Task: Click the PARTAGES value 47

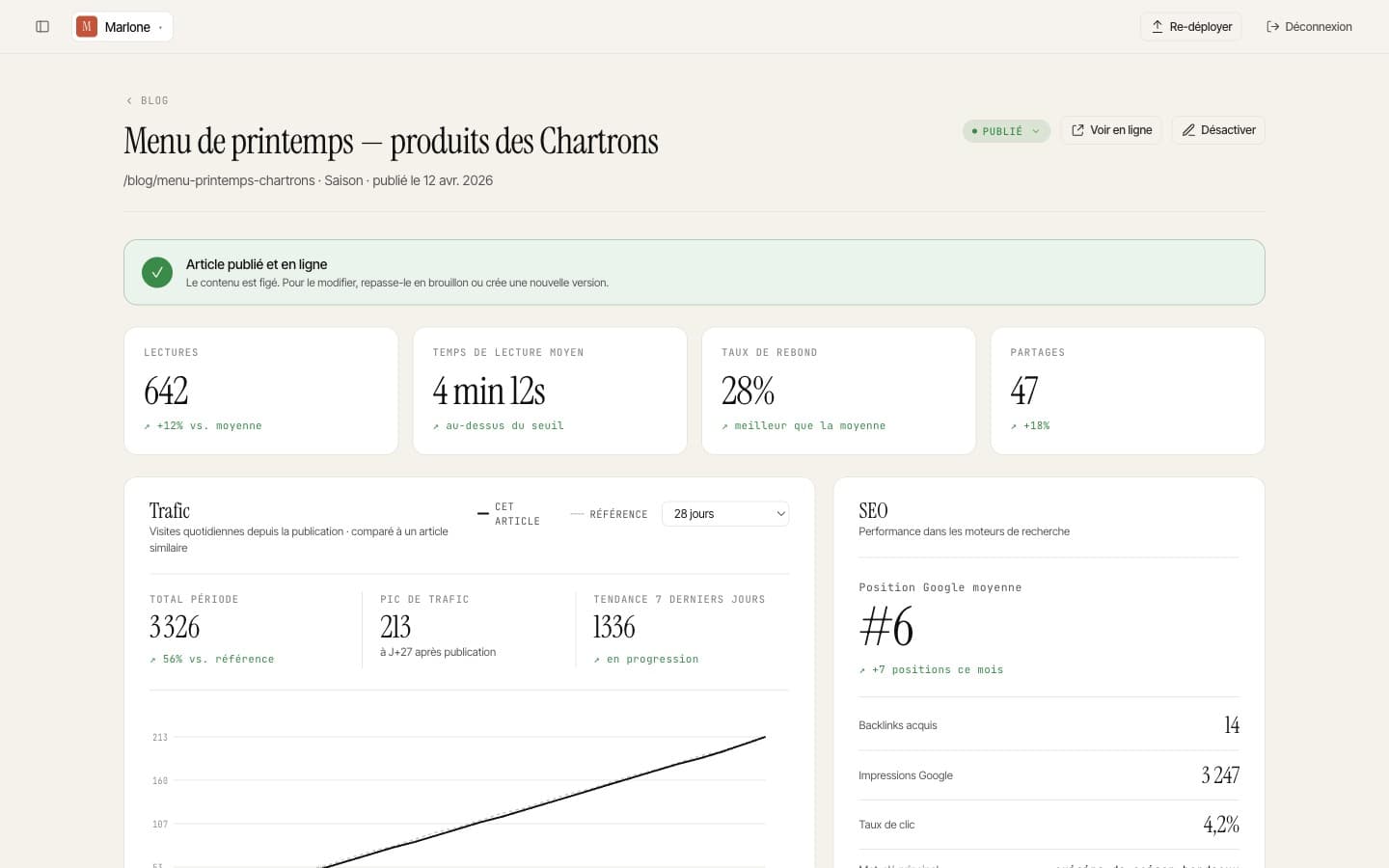Action: point(1024,391)
